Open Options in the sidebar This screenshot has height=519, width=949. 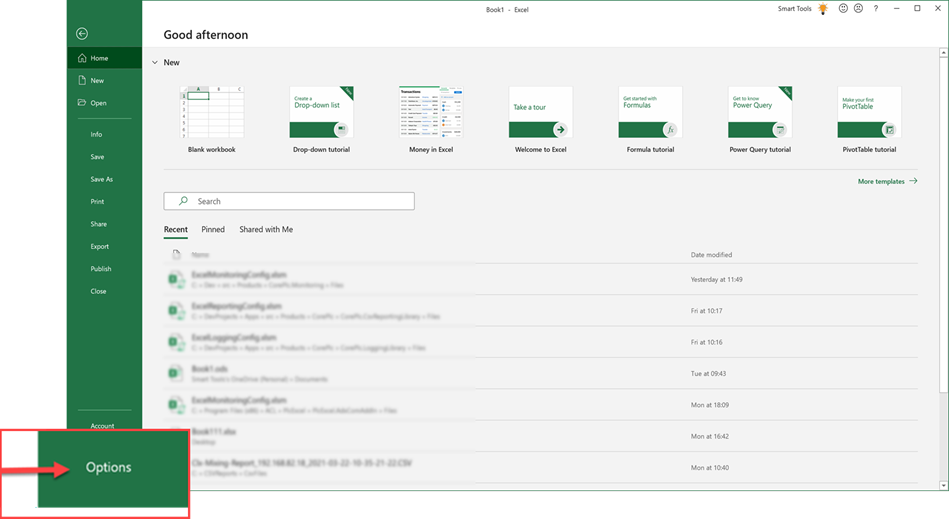[108, 467]
